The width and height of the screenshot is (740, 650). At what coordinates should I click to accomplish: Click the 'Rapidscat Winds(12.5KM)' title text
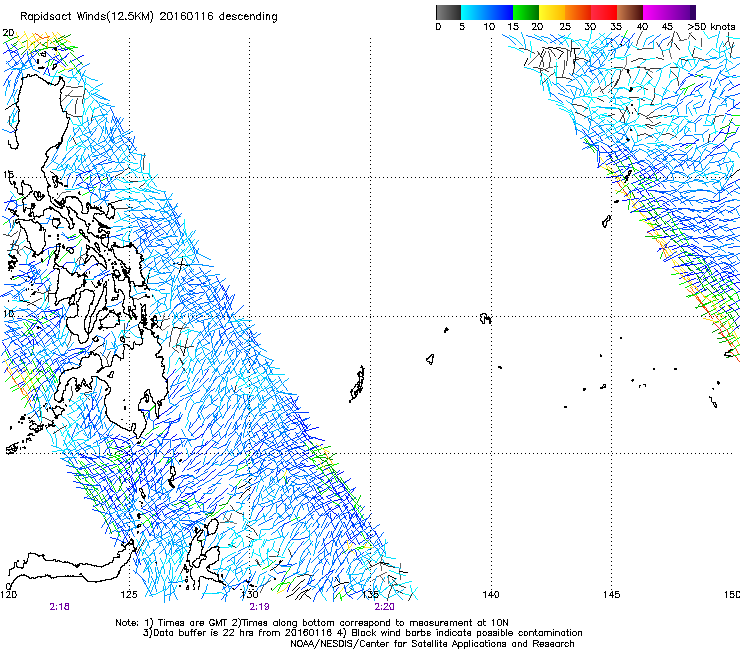(87, 17)
